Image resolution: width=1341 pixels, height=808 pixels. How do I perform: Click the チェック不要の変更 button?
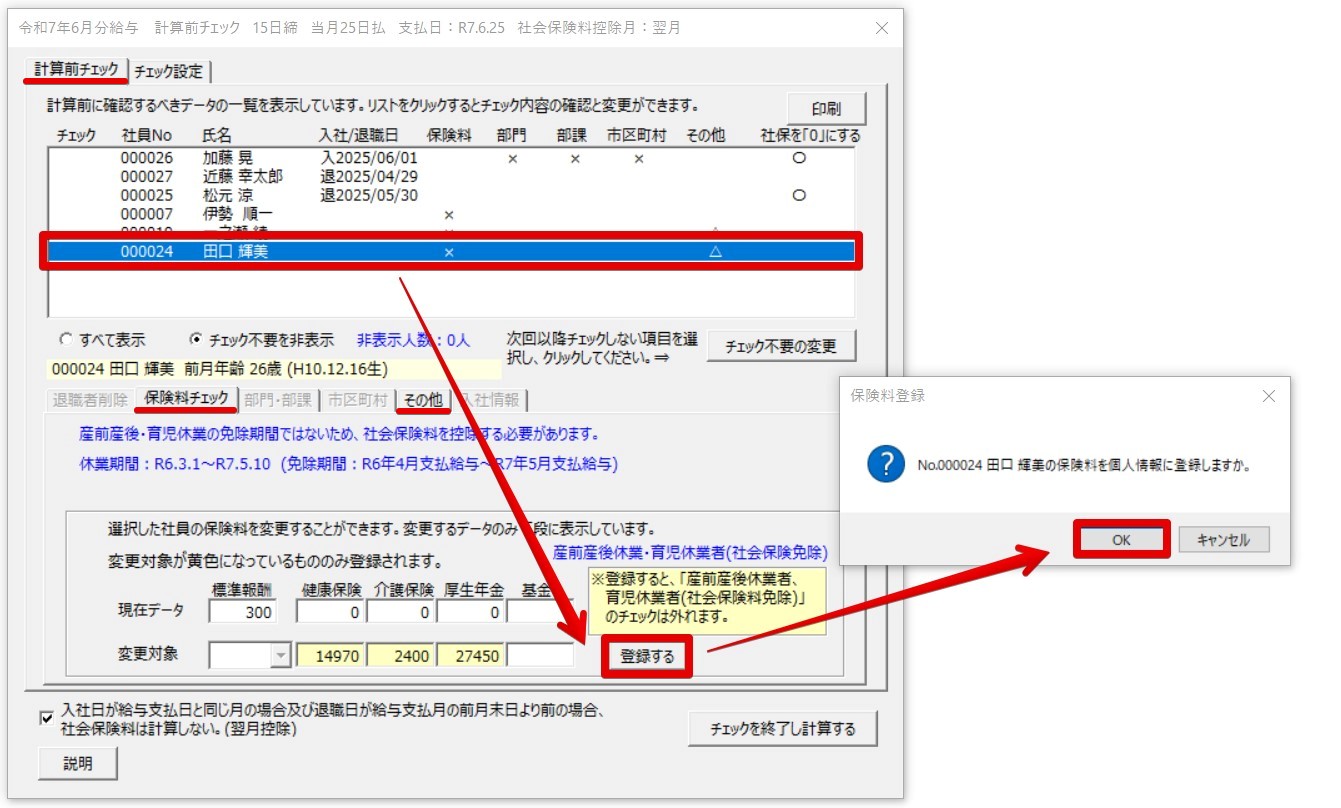pyautogui.click(x=783, y=345)
